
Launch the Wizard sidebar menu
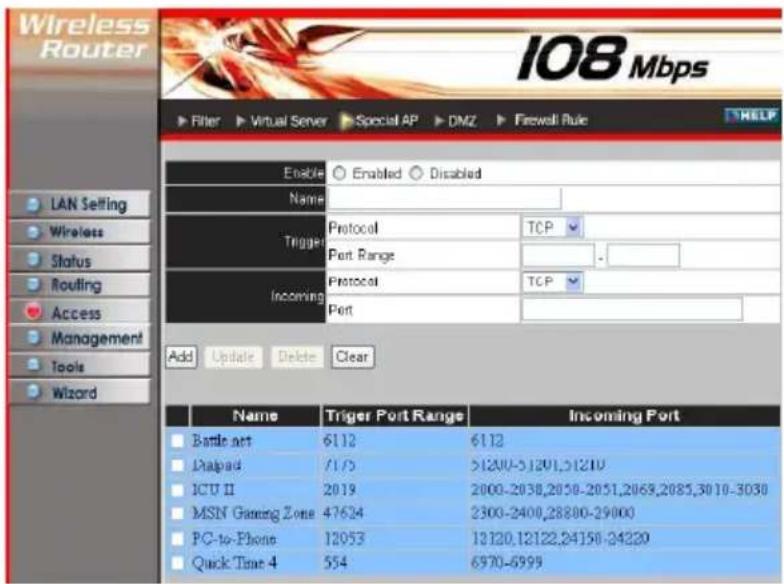[x=80, y=392]
